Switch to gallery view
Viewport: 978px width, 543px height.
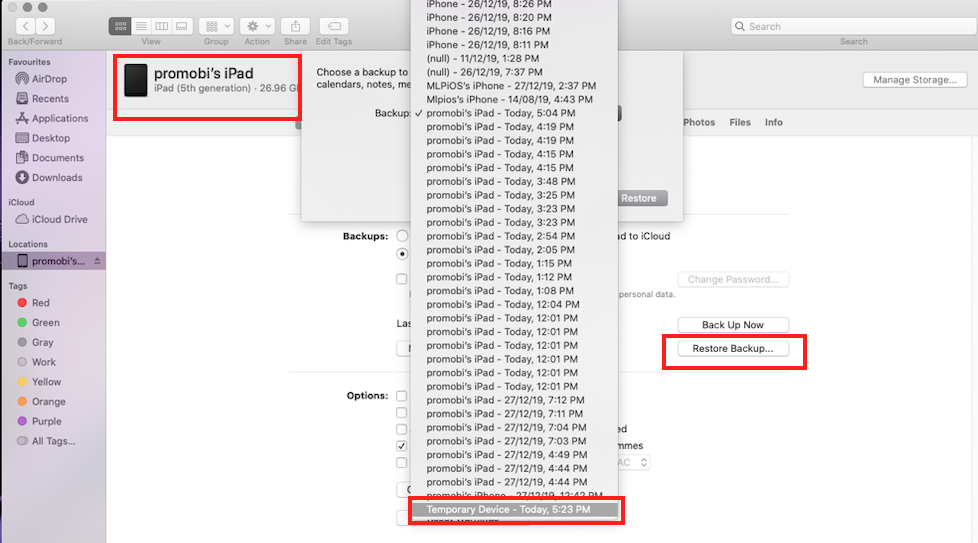(x=182, y=26)
